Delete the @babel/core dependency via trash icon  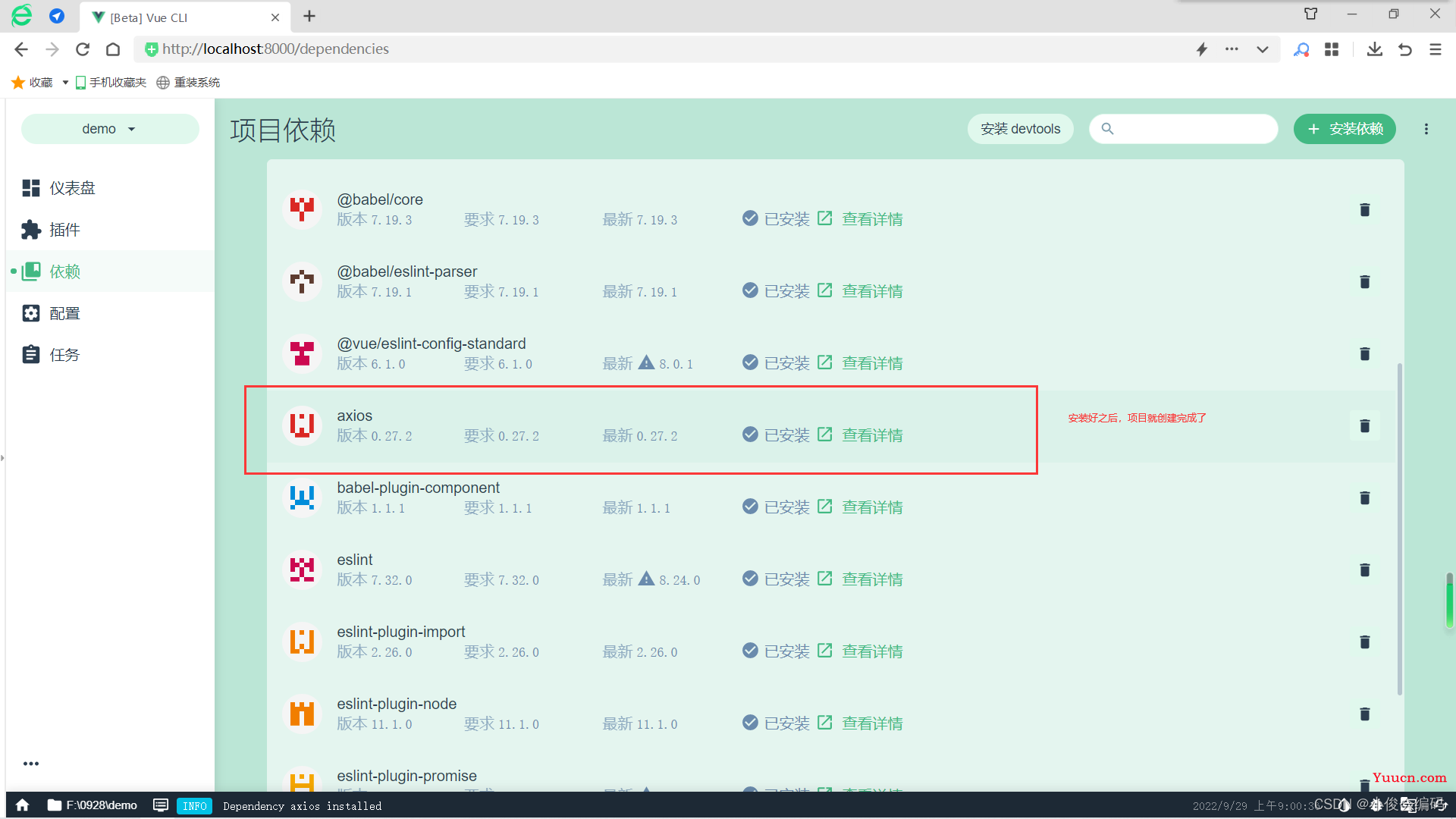(x=1364, y=210)
